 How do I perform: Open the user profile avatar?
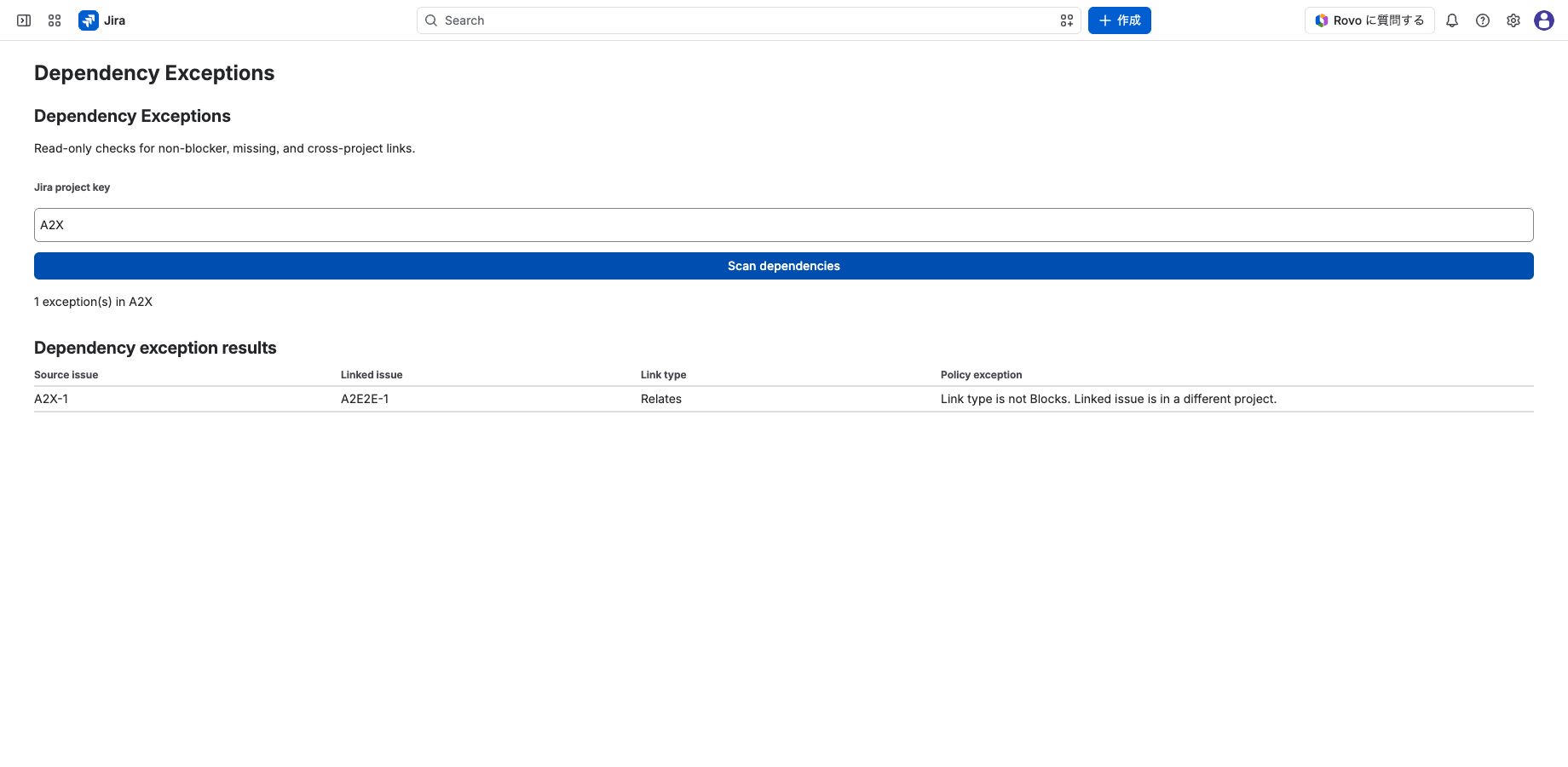tap(1544, 20)
